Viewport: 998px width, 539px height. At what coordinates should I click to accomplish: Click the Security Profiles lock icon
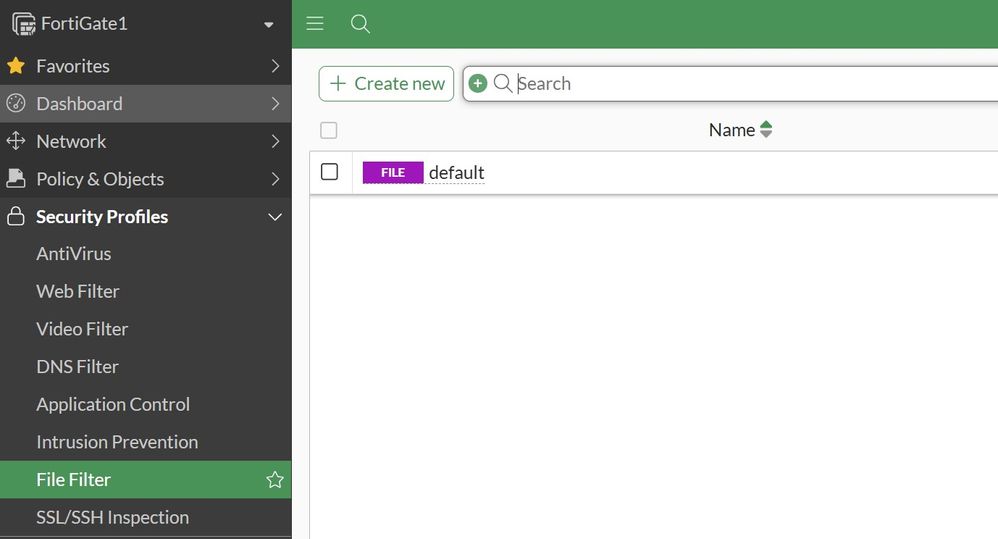tap(15, 217)
